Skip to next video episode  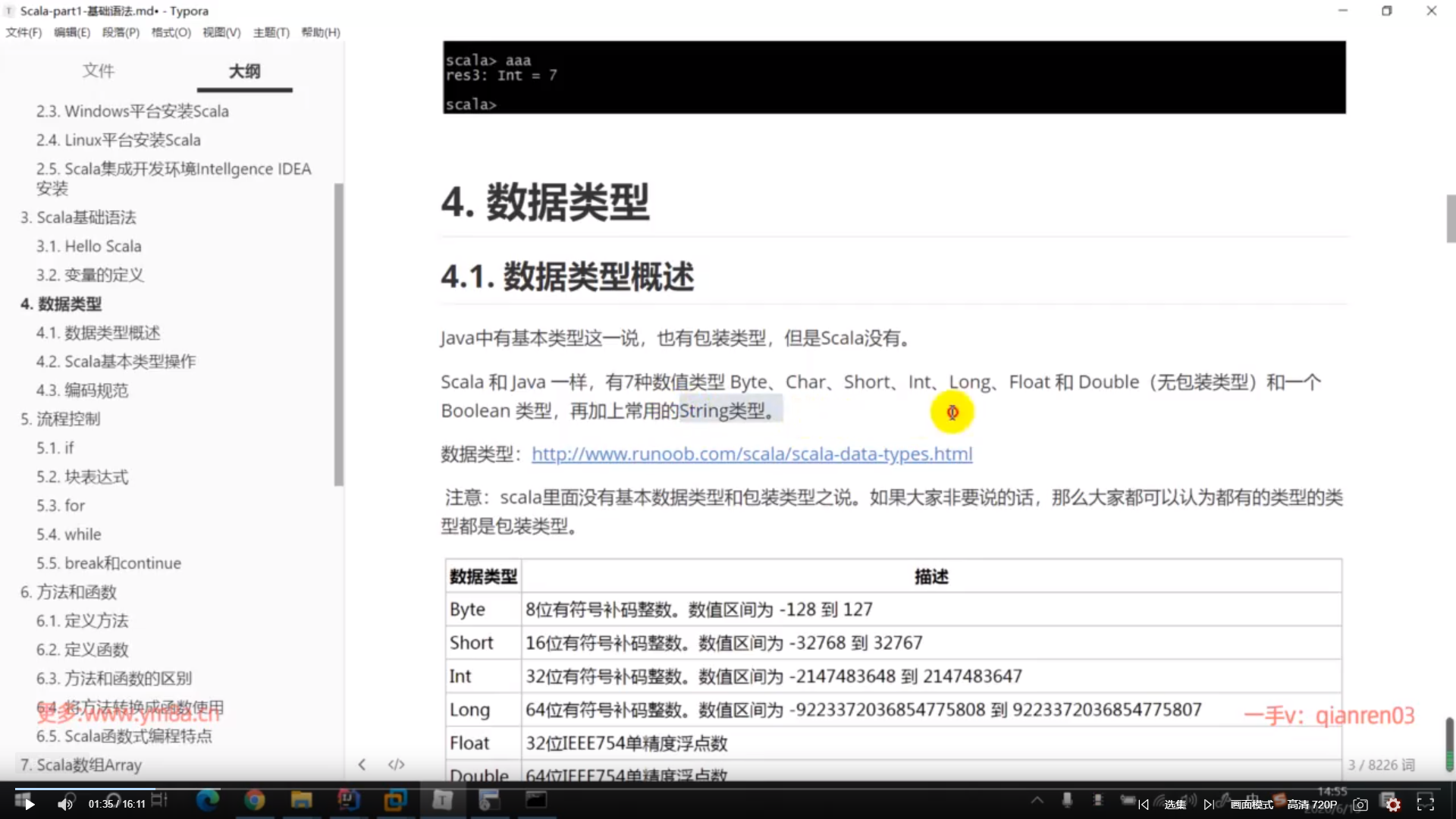click(x=1208, y=805)
